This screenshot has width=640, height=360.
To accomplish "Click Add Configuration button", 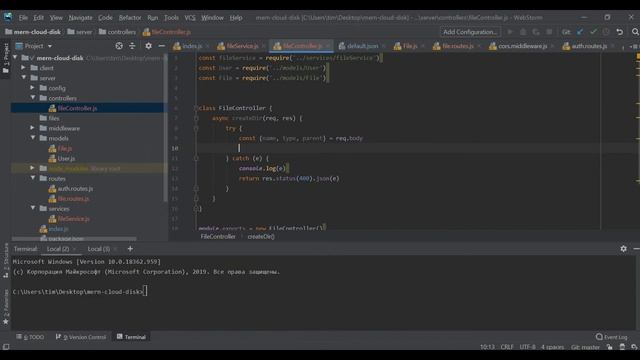I will [x=470, y=32].
